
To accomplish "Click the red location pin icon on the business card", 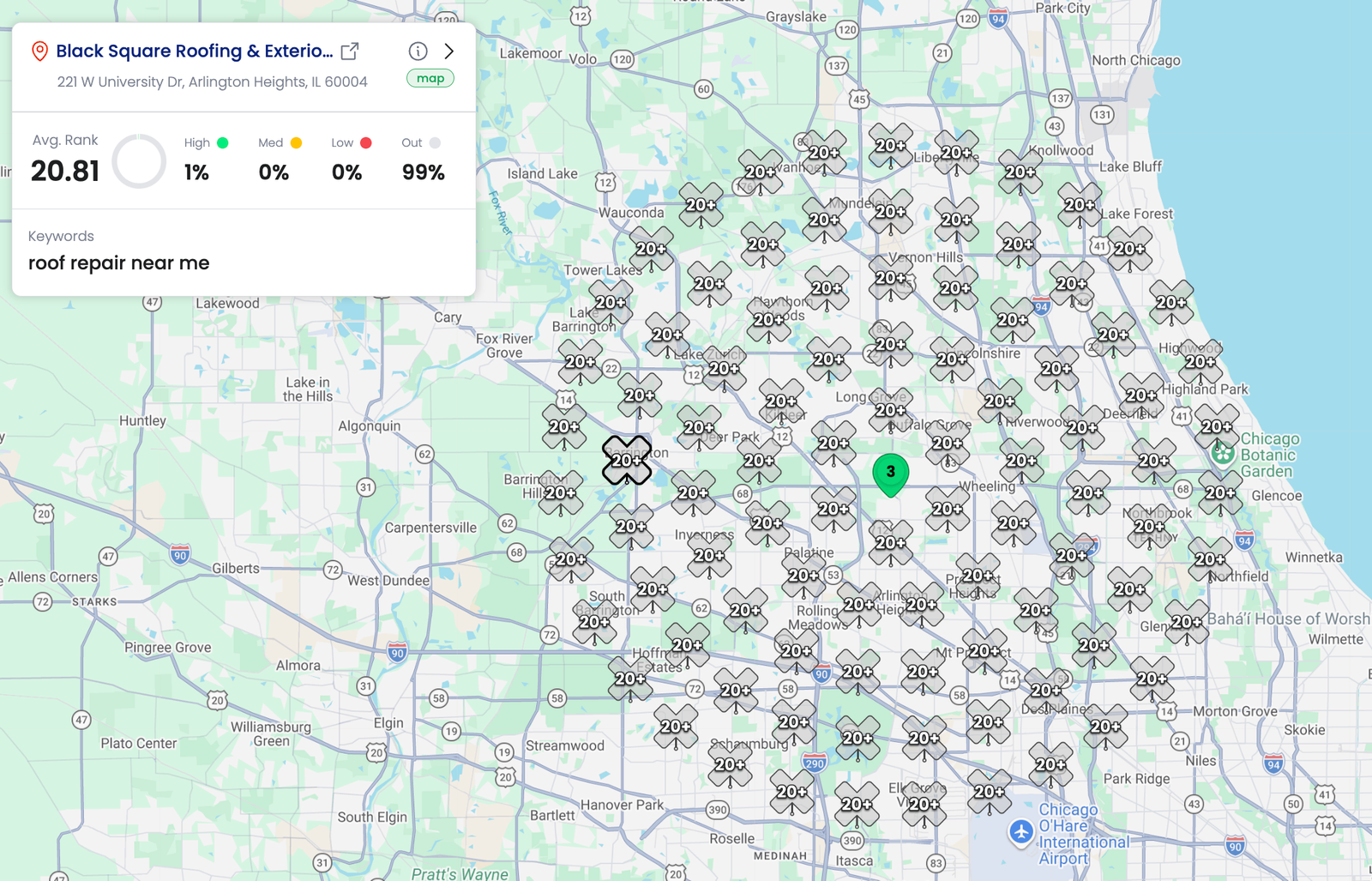I will pos(38,51).
